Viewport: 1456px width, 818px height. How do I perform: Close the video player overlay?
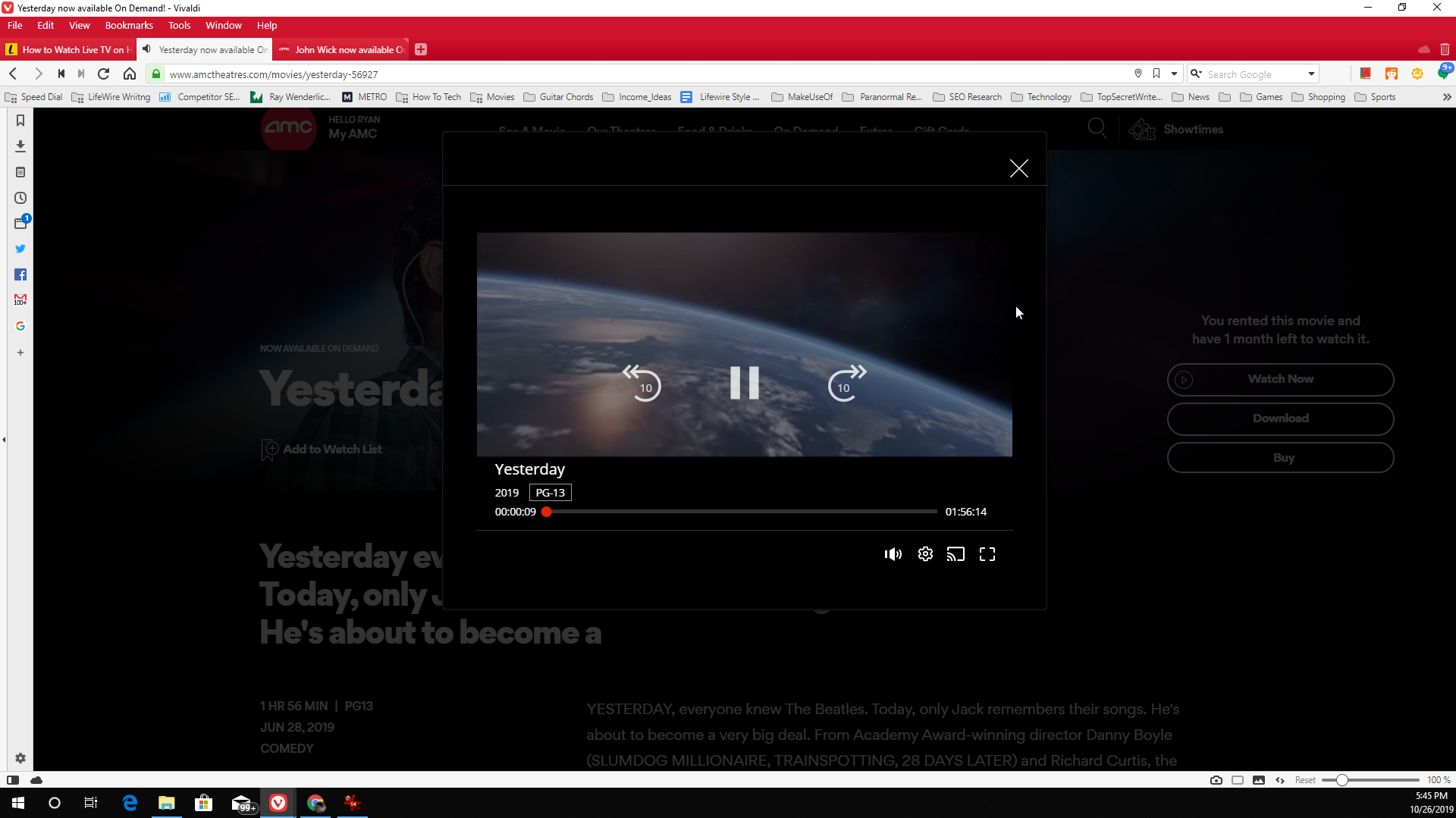click(x=1019, y=168)
